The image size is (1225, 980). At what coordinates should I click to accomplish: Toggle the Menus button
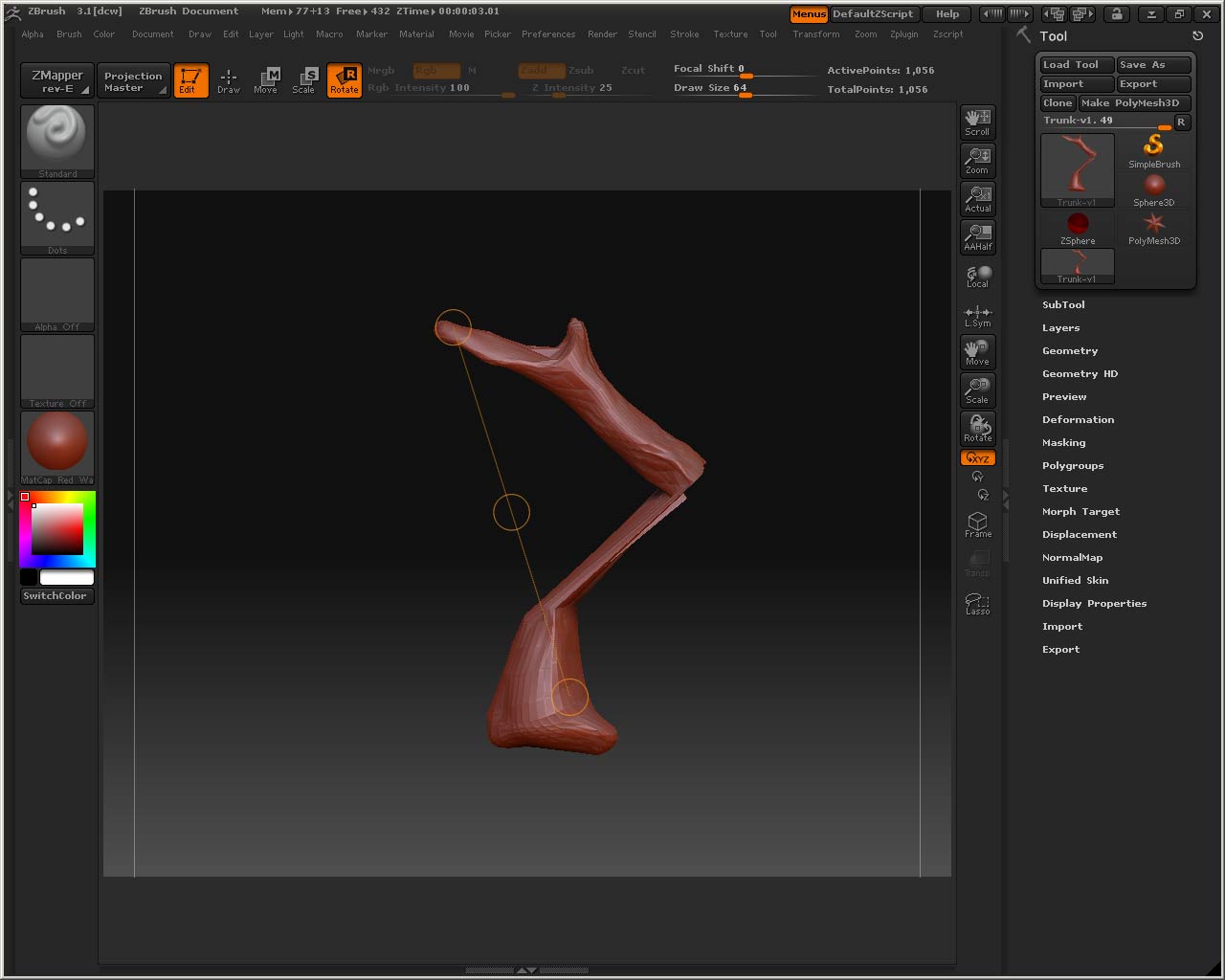pos(809,14)
